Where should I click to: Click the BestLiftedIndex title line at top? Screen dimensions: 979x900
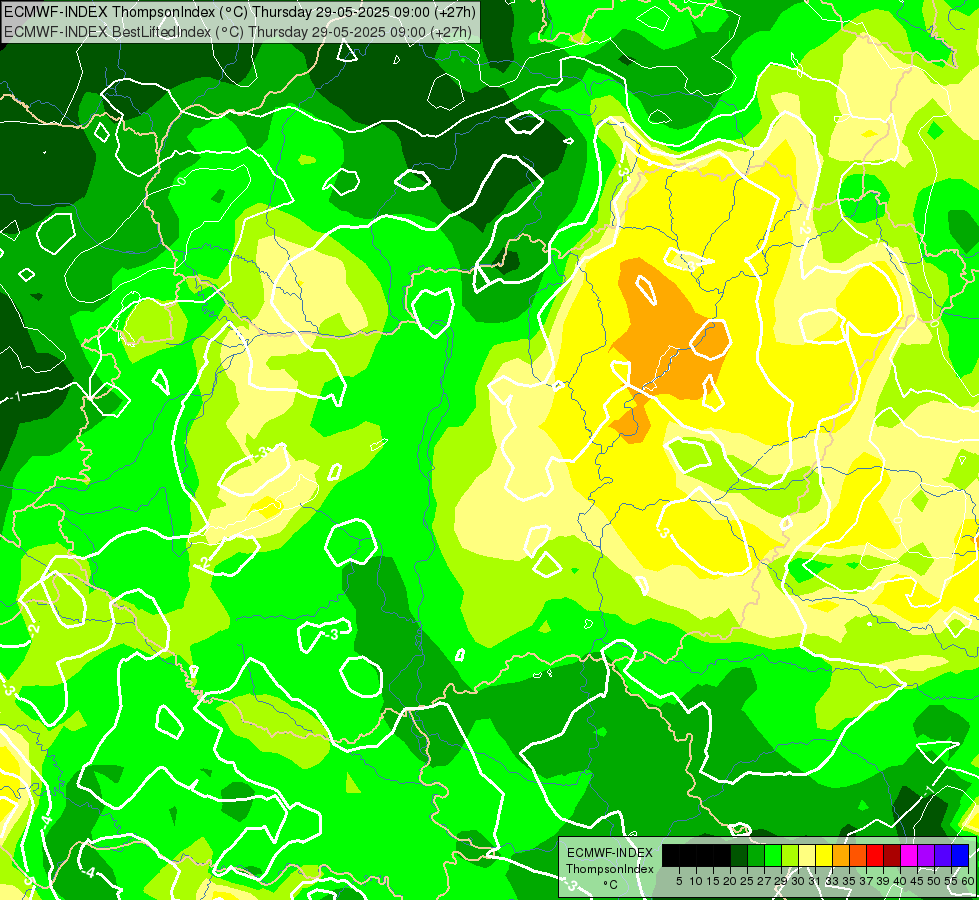238,32
